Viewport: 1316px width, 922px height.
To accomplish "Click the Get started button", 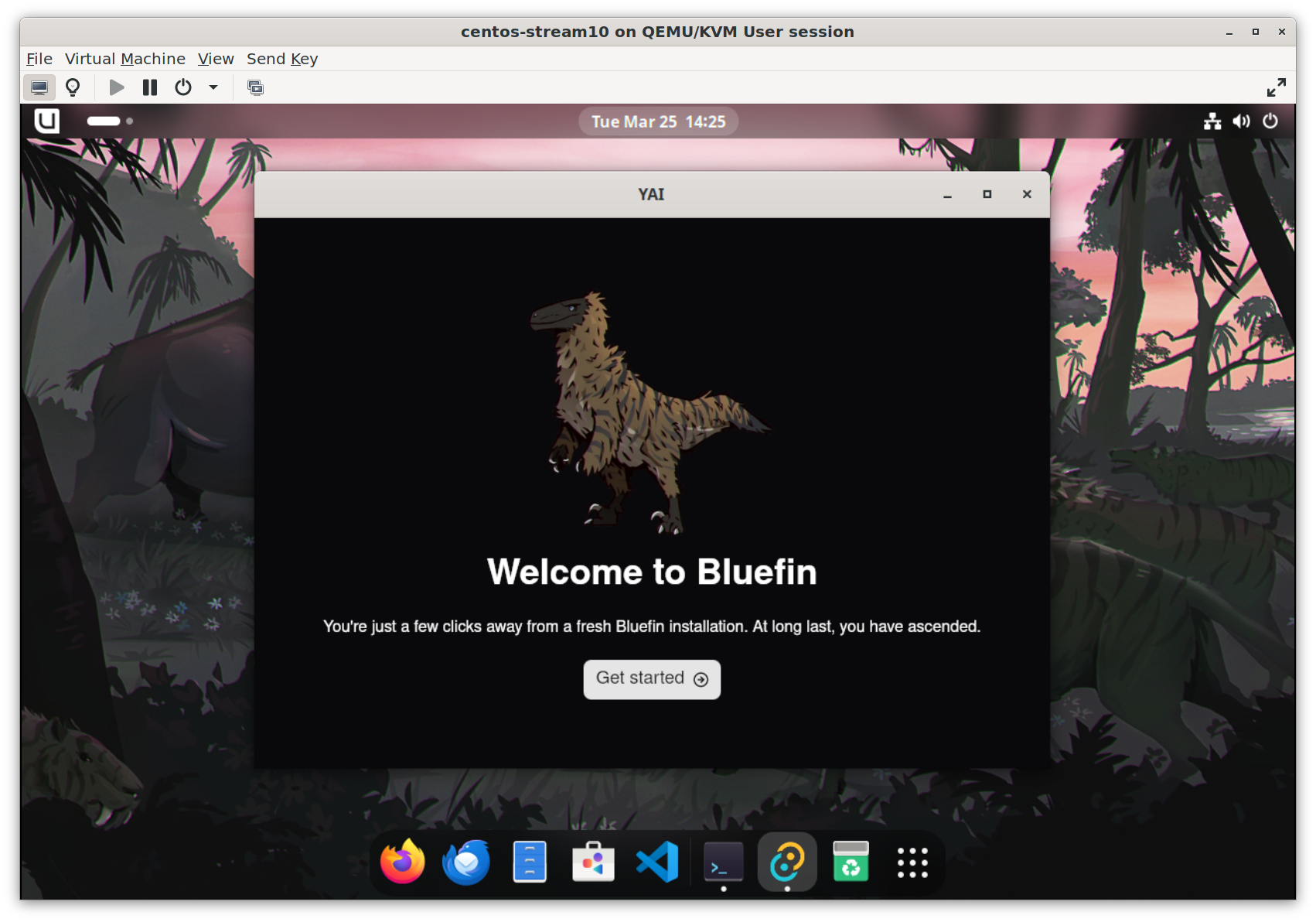I will point(652,679).
